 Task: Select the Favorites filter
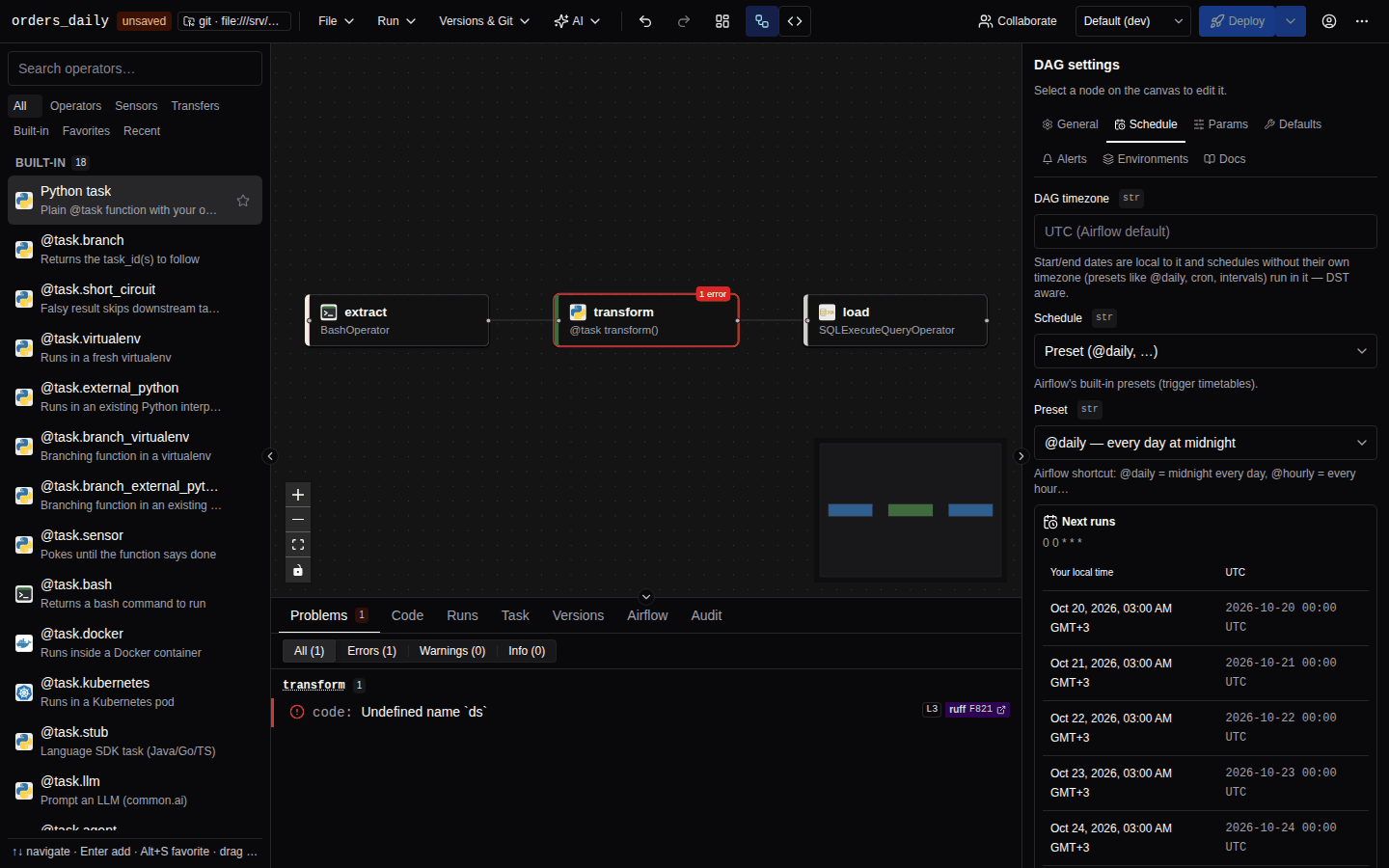click(86, 131)
